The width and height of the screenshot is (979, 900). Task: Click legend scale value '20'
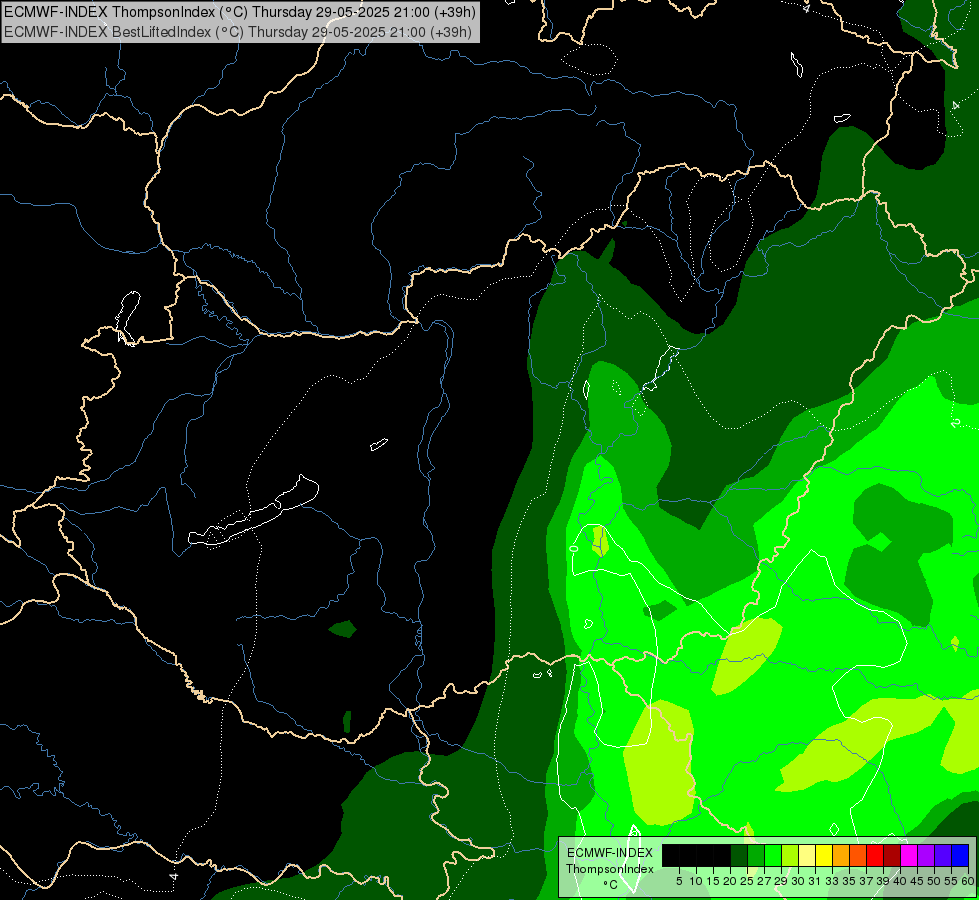tap(731, 881)
